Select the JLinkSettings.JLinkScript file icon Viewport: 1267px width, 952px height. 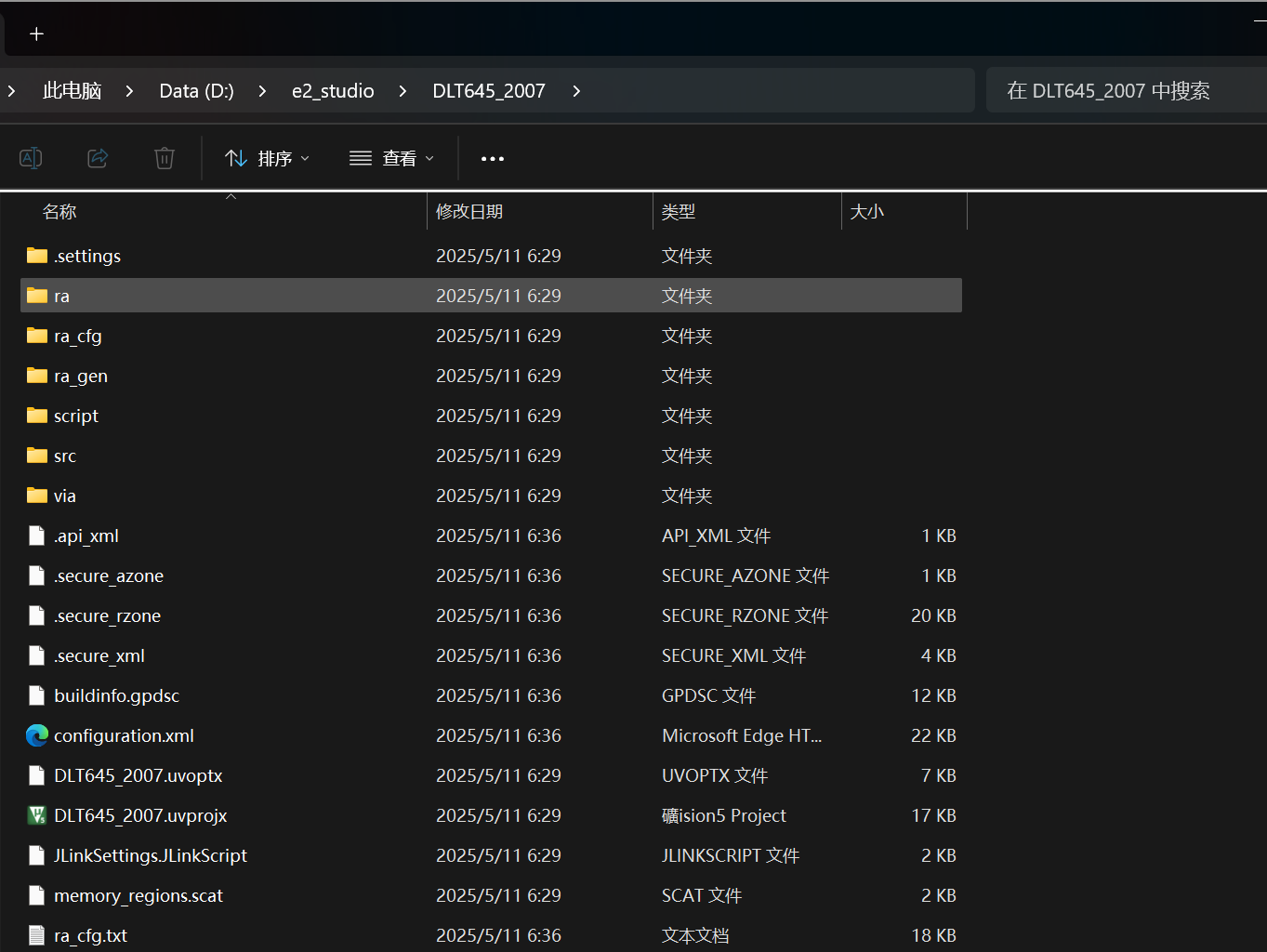pyautogui.click(x=37, y=855)
